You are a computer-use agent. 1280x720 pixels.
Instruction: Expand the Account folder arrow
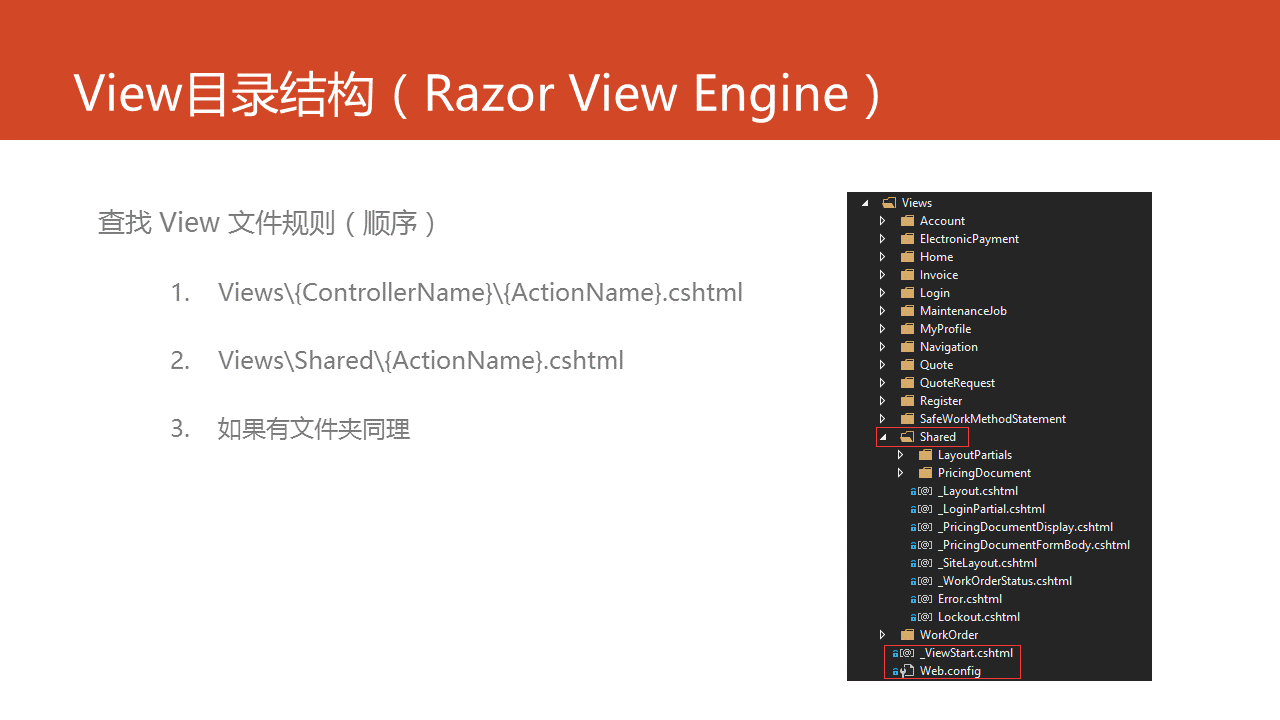(882, 221)
